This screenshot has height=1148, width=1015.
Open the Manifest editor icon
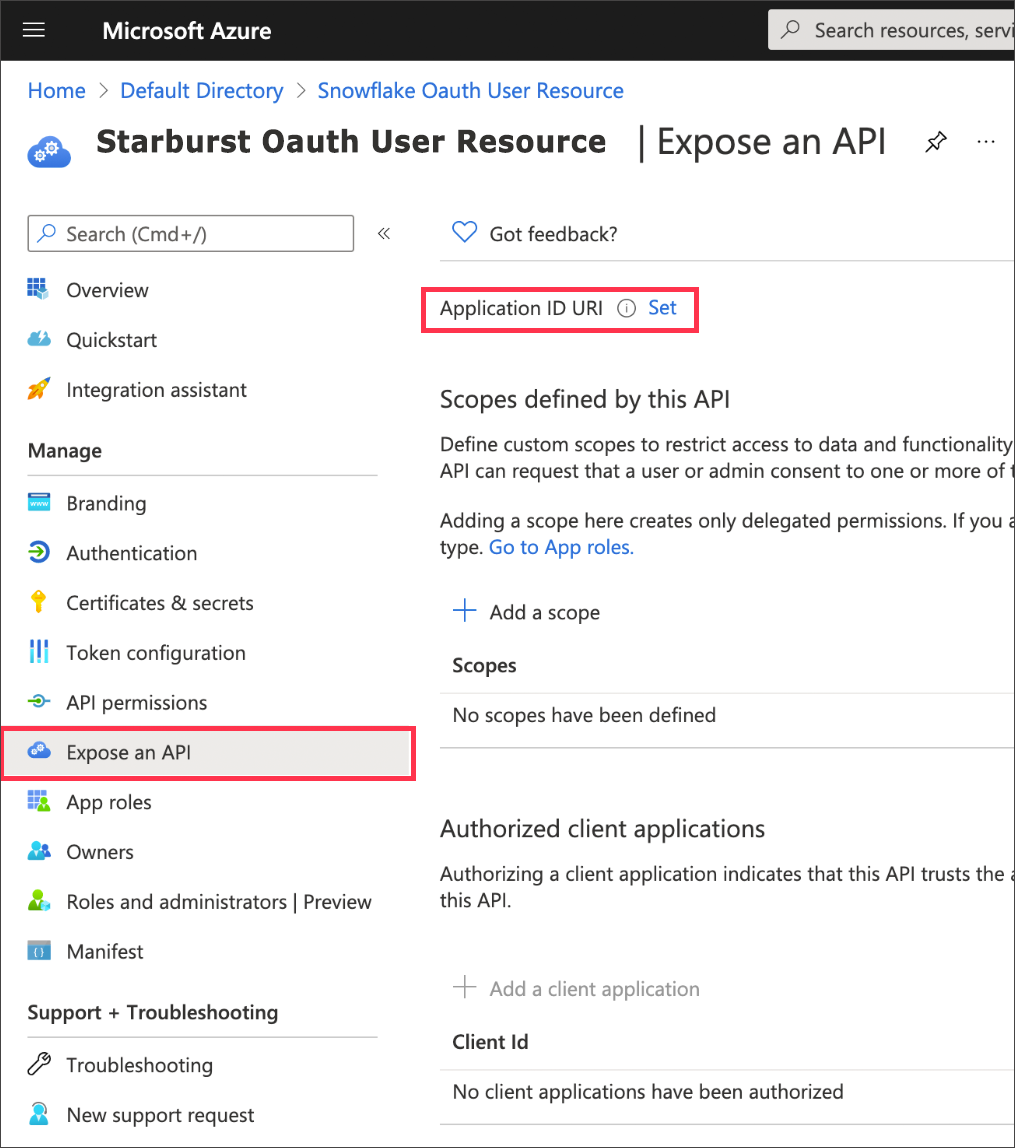coord(40,951)
